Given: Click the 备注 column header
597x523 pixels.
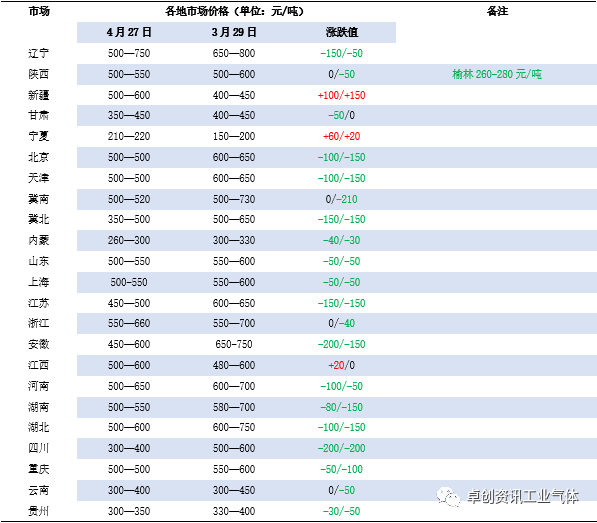Looking at the screenshot, I should 497,11.
